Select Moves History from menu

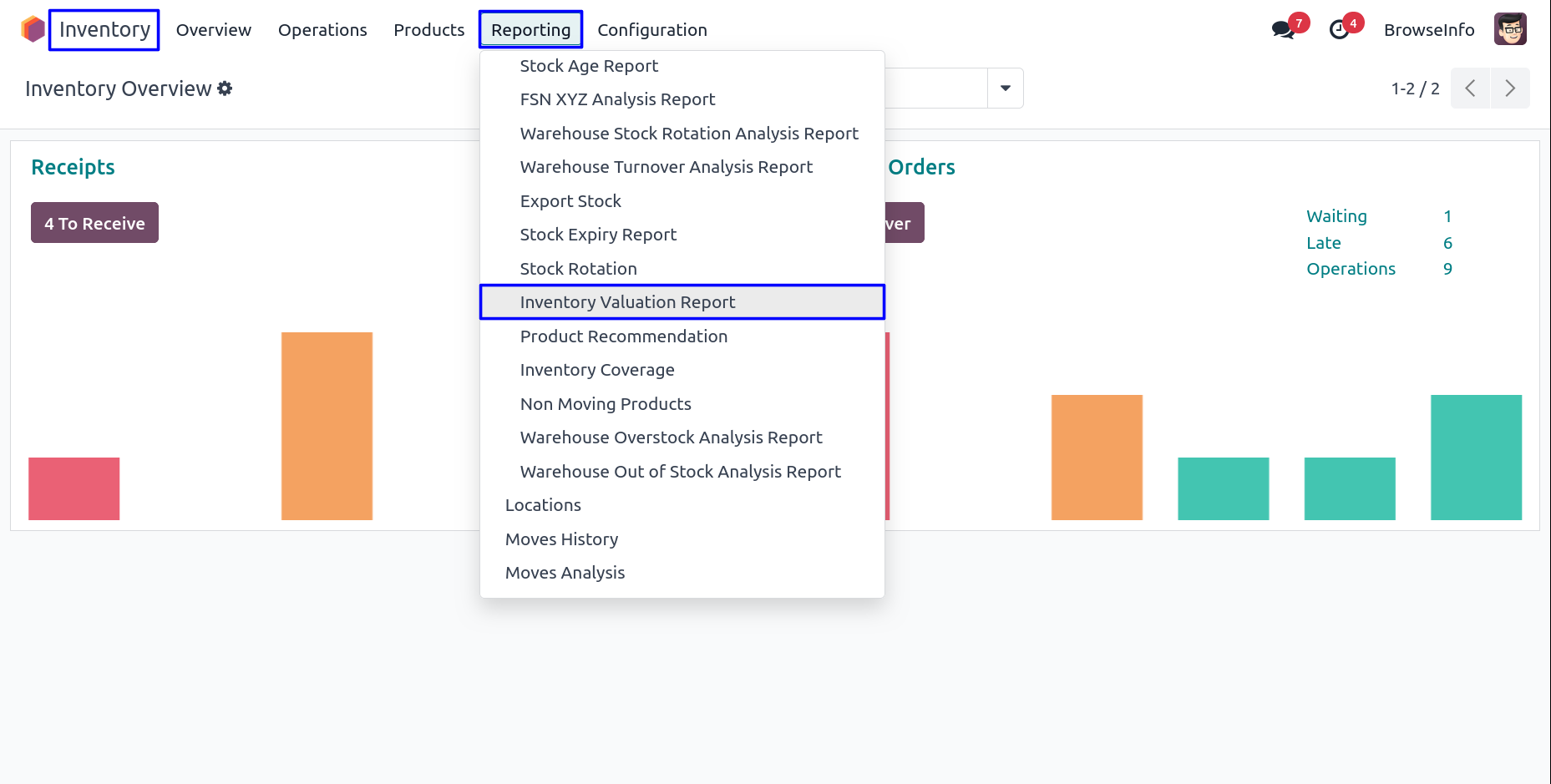[561, 539]
